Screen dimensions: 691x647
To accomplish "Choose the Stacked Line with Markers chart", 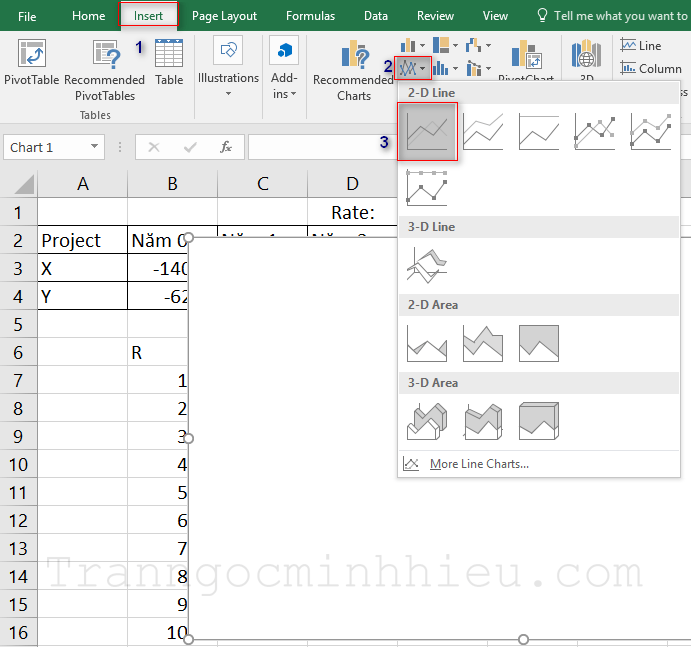I will click(651, 131).
